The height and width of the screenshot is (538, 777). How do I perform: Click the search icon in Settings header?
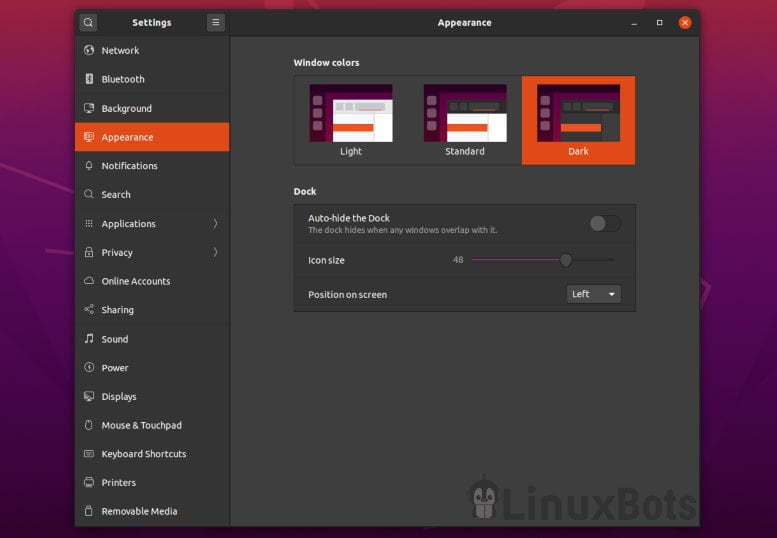88,22
